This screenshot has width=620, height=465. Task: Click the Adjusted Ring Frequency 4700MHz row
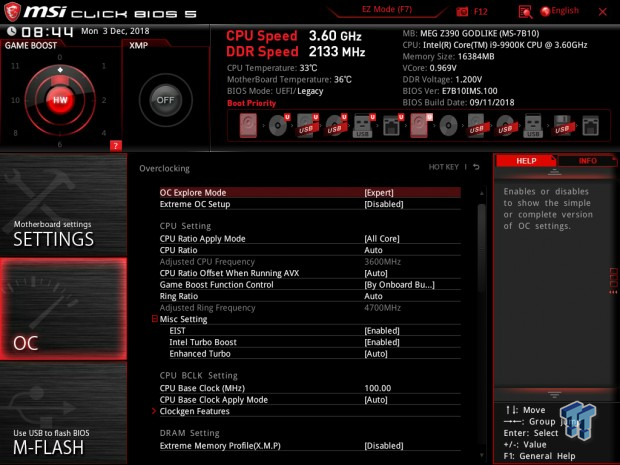tap(310, 308)
